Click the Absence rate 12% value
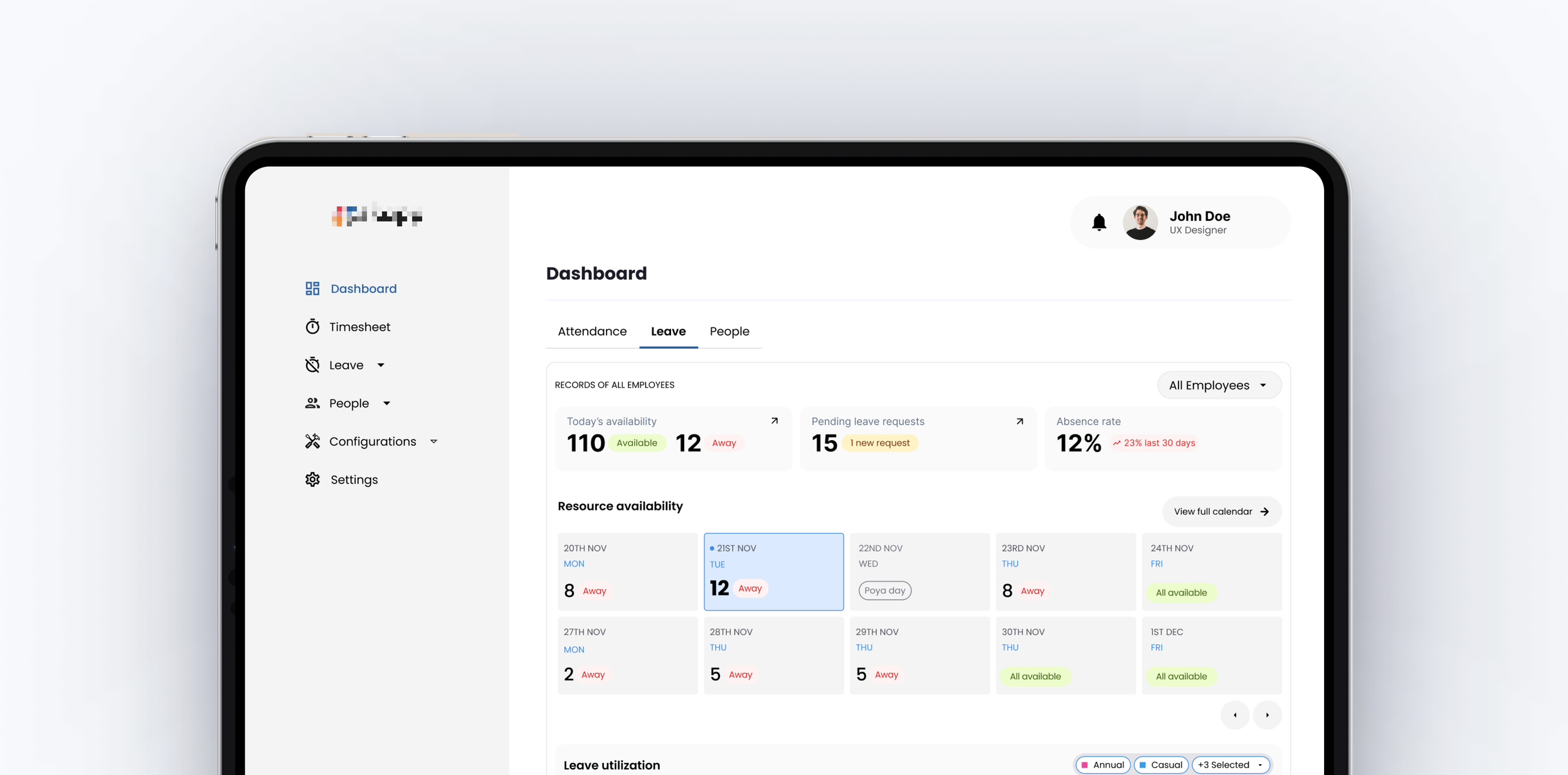The image size is (1568, 775). (x=1079, y=443)
